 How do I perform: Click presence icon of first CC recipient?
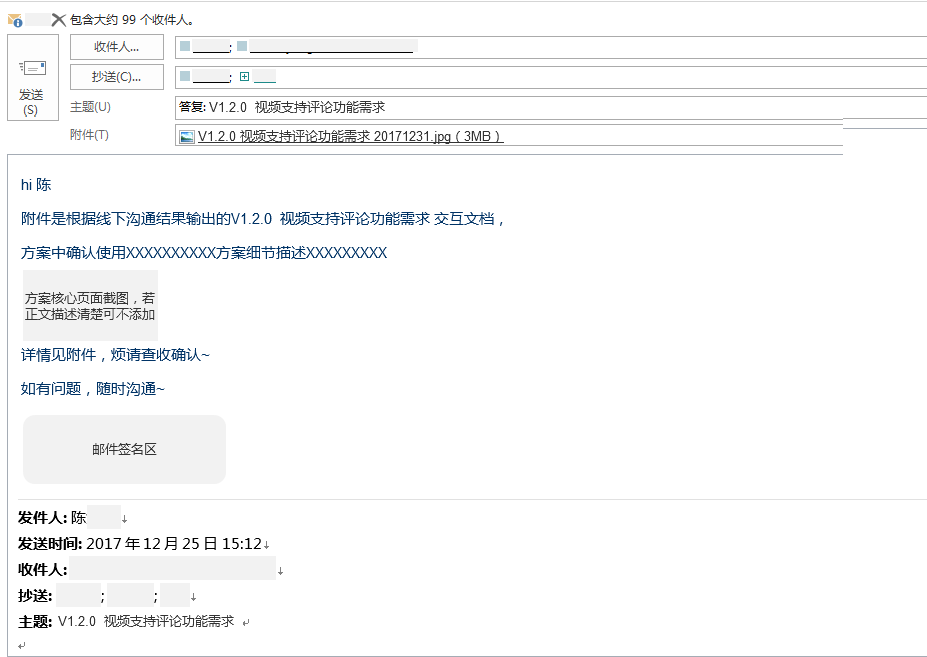[185, 76]
